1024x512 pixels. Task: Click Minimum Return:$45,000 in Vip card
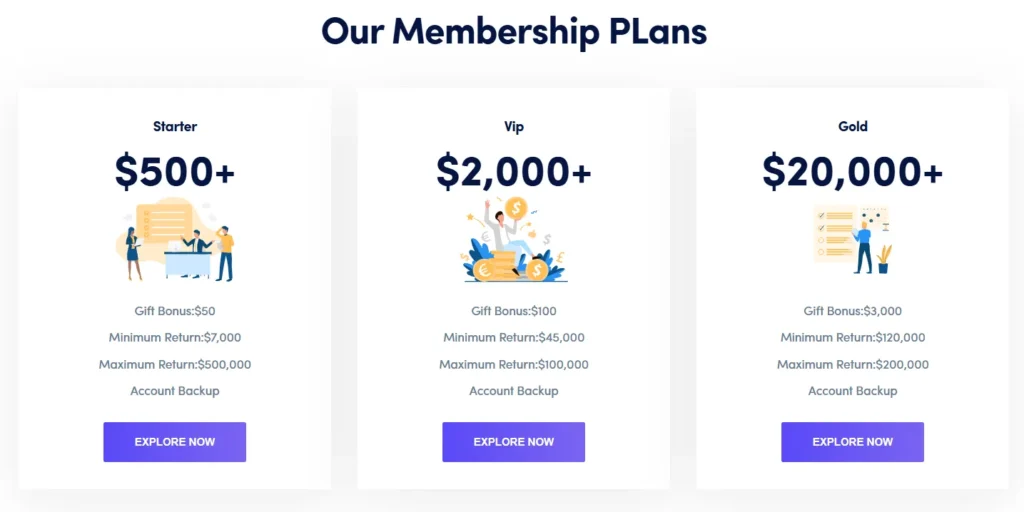514,338
